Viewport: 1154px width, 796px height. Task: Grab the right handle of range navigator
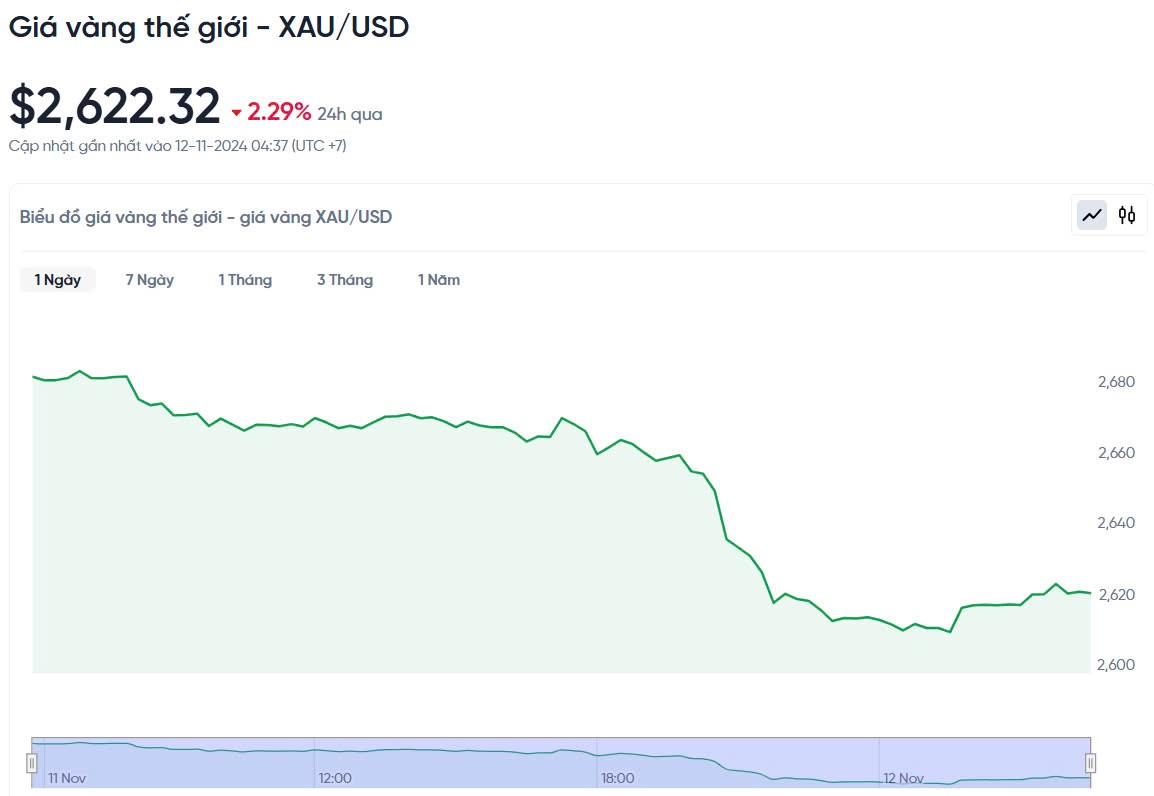point(1090,763)
